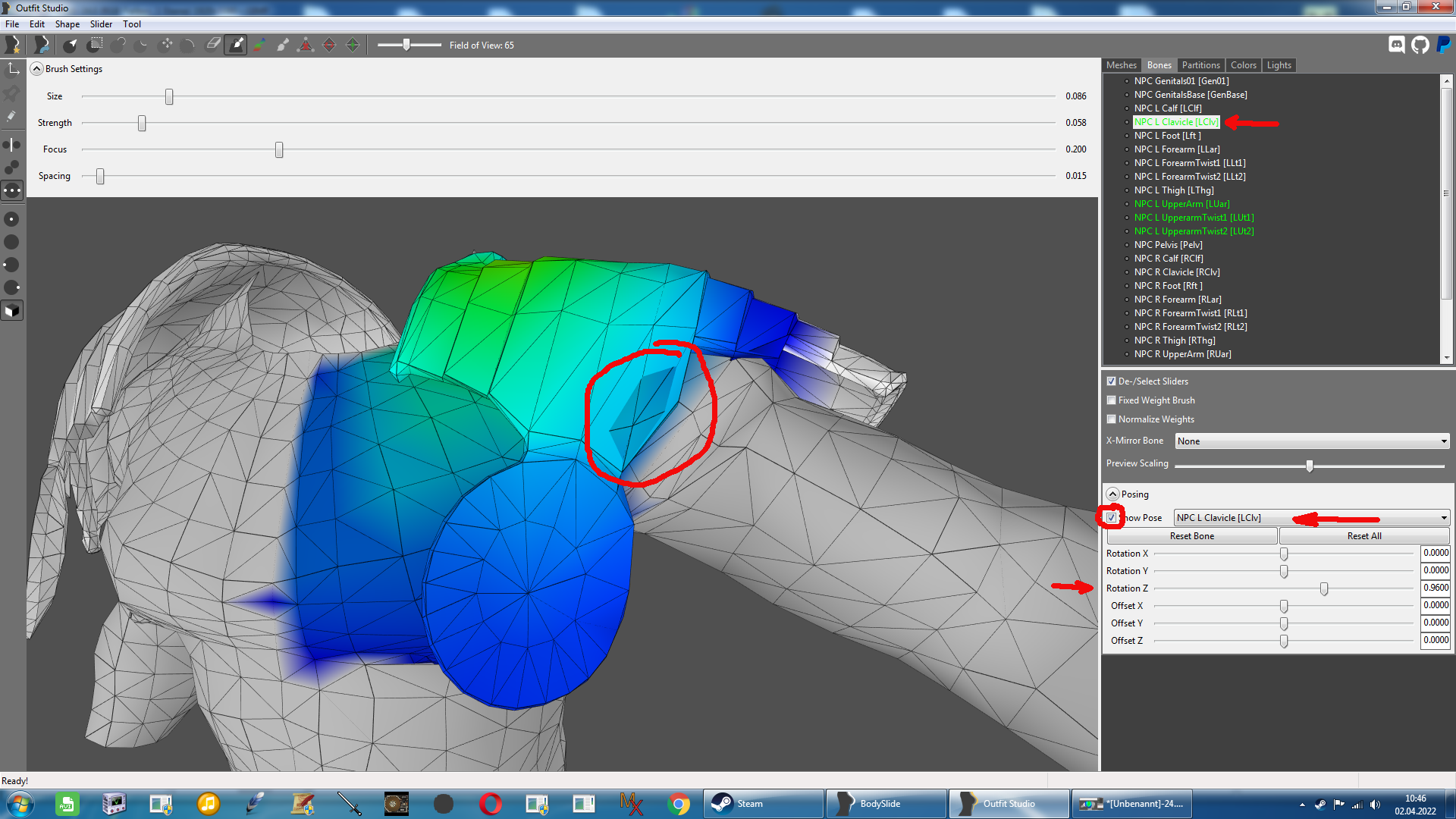
Task: Toggle X-mirror brush mode
Action: pyautogui.click(x=12, y=144)
